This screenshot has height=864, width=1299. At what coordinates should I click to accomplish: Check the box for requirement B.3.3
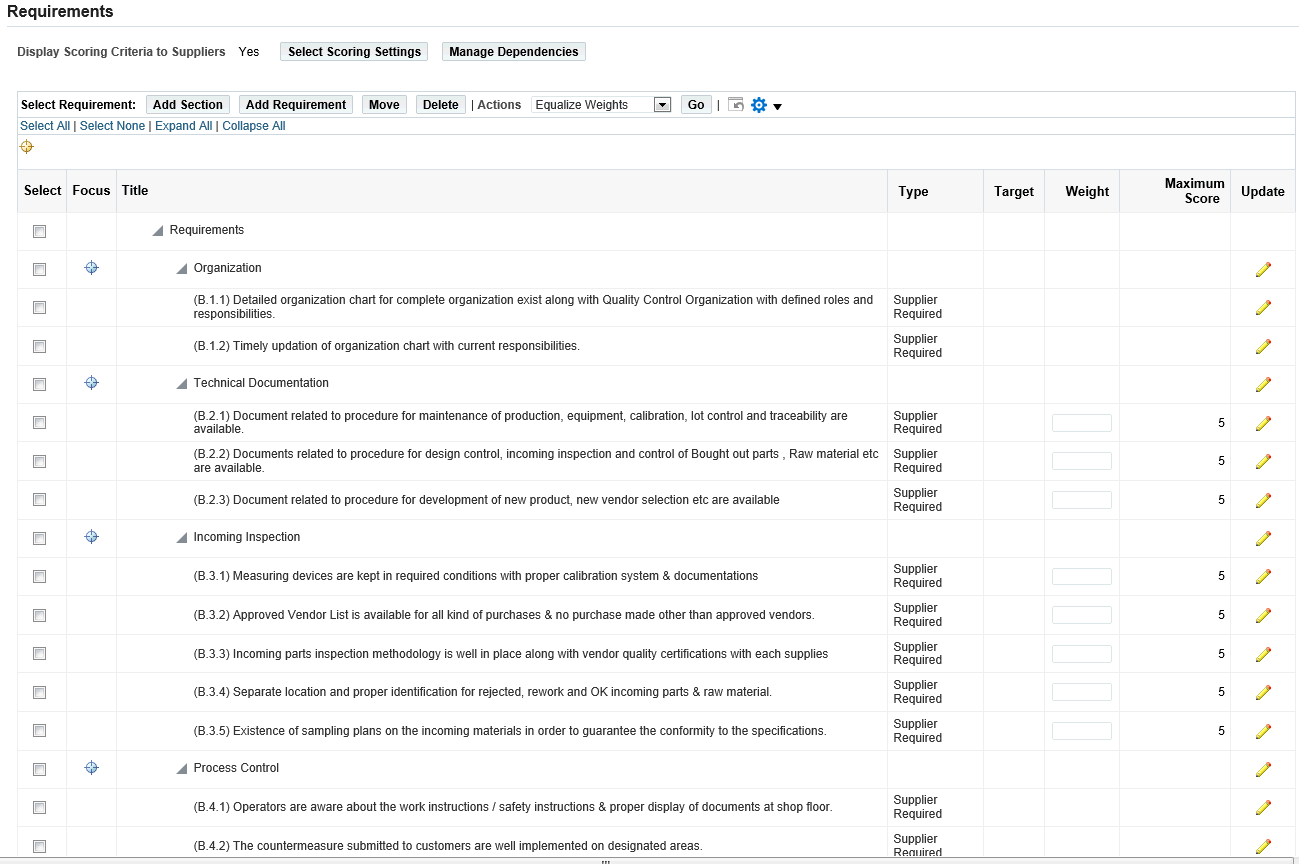coord(39,653)
